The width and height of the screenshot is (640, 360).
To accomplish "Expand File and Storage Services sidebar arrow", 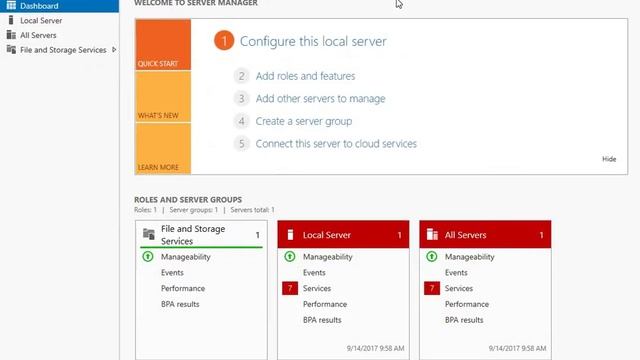I will coord(114,49).
